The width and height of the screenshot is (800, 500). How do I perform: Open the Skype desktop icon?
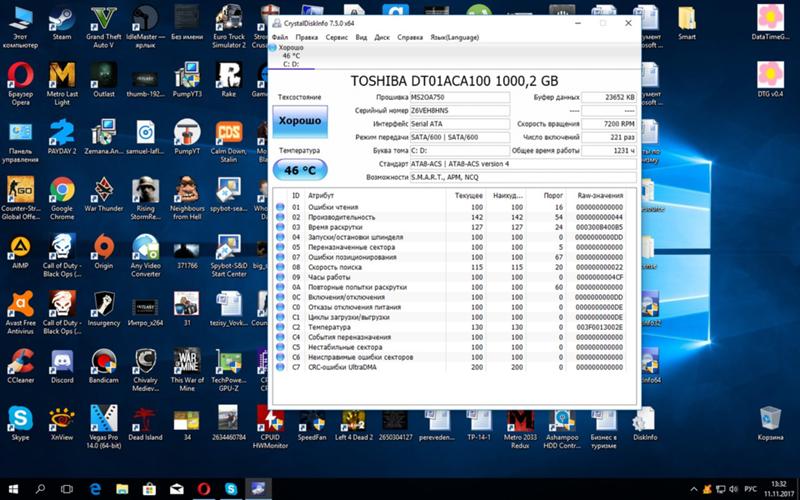coord(20,423)
